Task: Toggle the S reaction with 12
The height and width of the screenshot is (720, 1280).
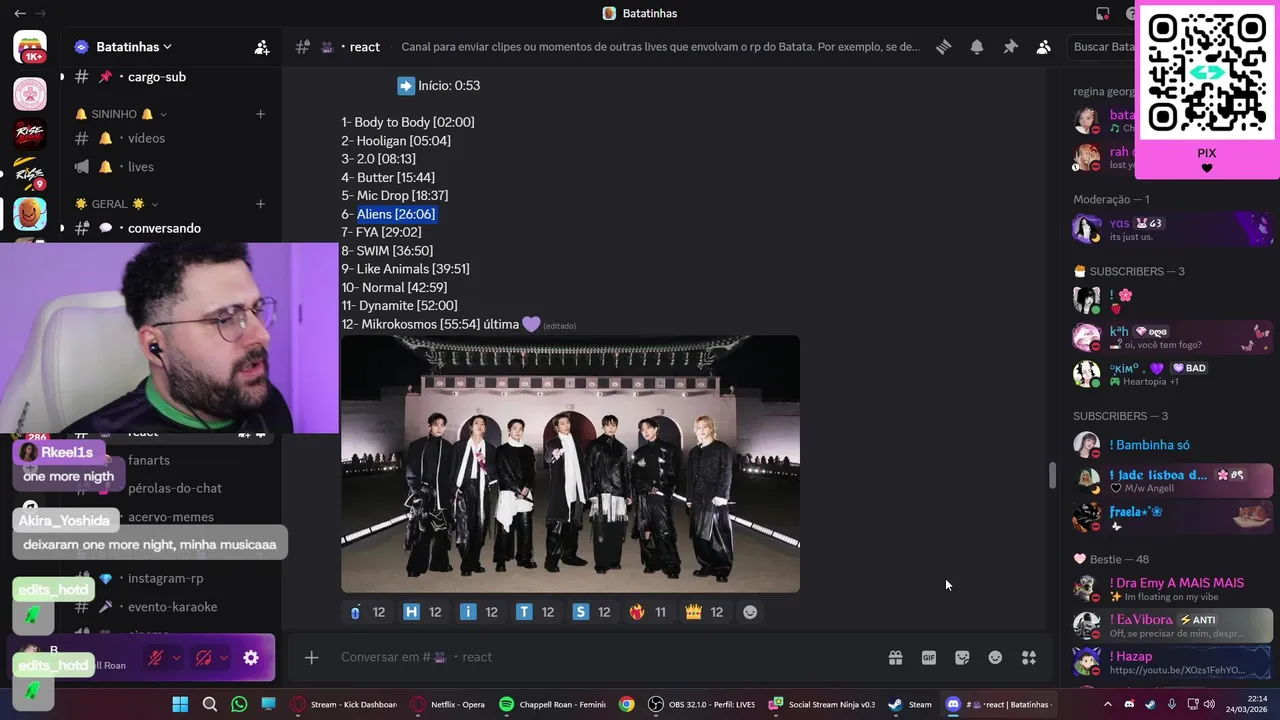Action: 592,612
